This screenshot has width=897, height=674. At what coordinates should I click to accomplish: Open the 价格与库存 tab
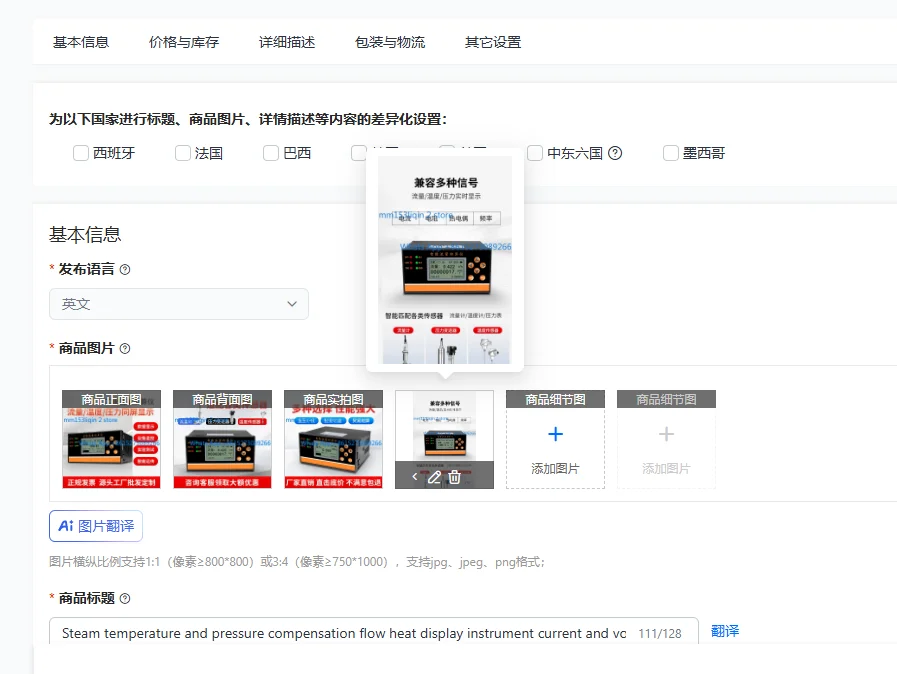point(184,42)
